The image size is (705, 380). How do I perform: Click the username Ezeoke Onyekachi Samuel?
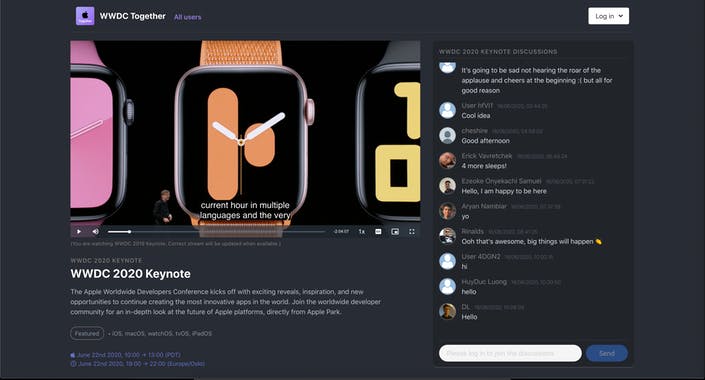tap(501, 181)
